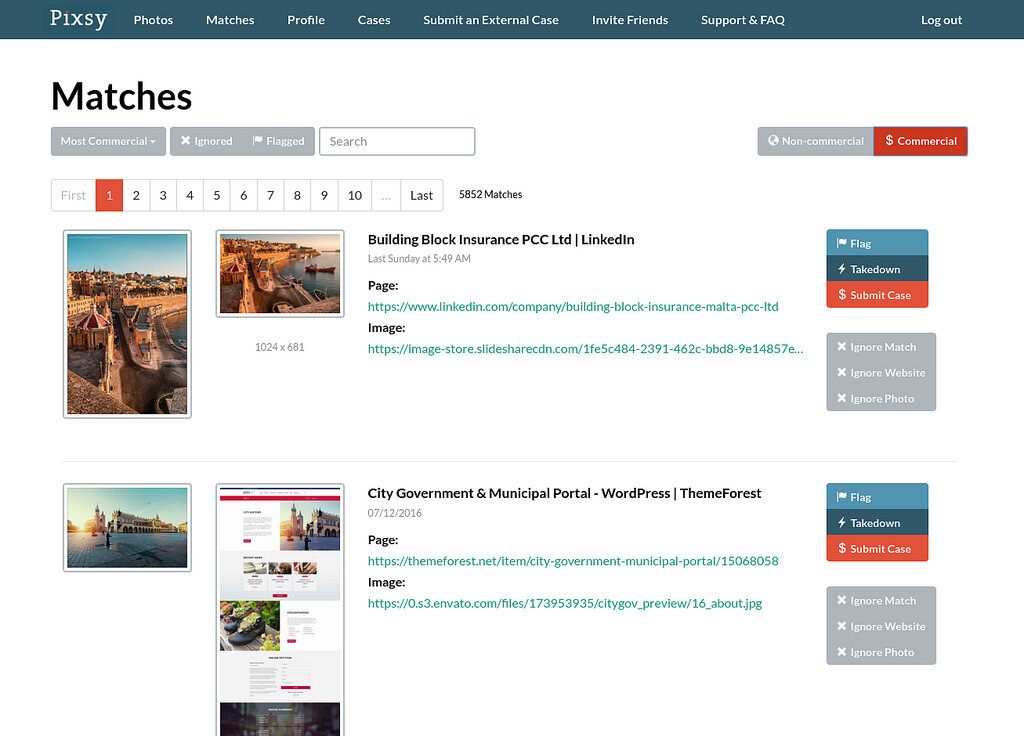Go to page 9
1024x736 pixels.
point(324,195)
